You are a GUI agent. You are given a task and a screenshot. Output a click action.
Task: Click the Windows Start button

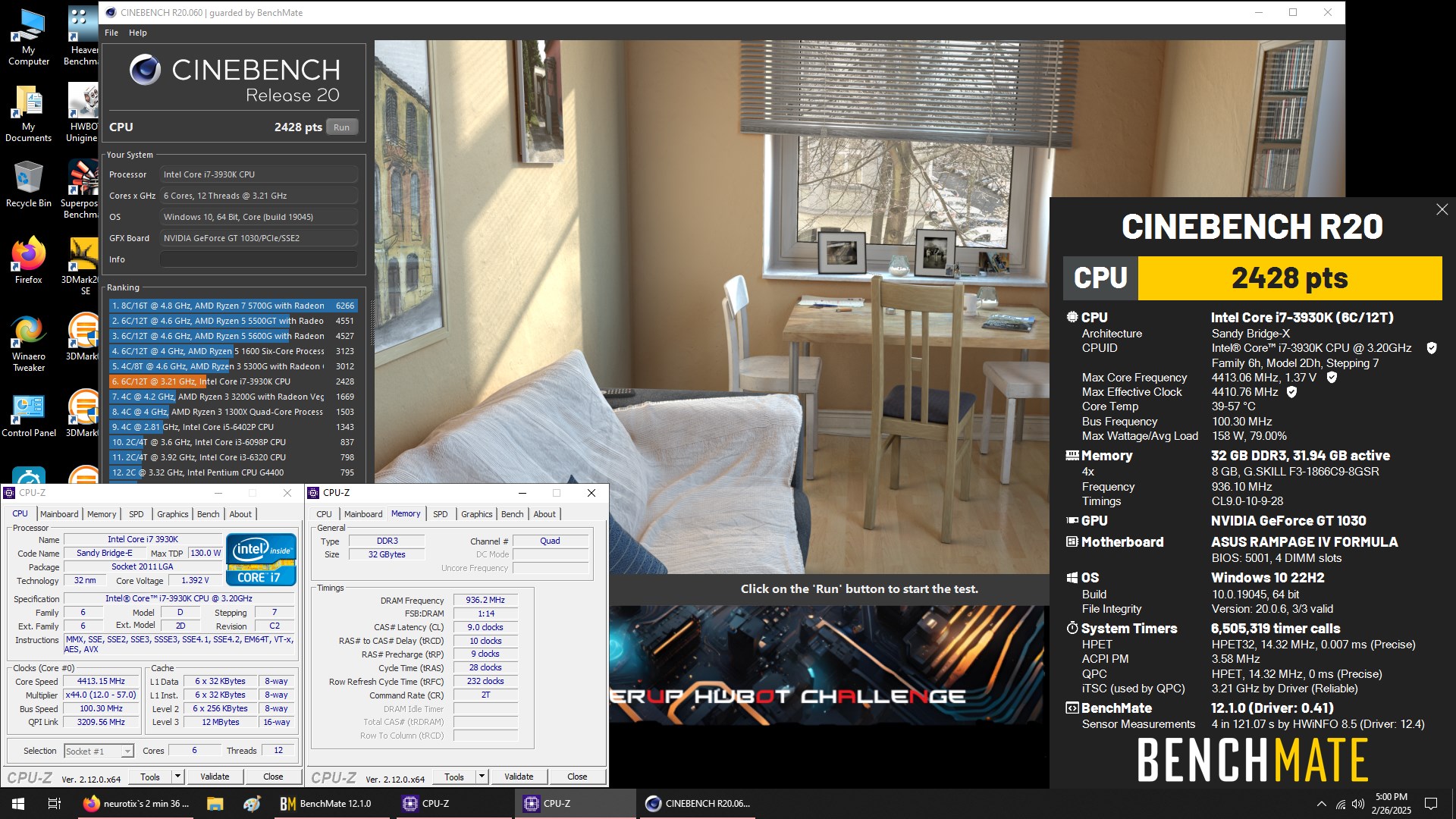click(18, 804)
